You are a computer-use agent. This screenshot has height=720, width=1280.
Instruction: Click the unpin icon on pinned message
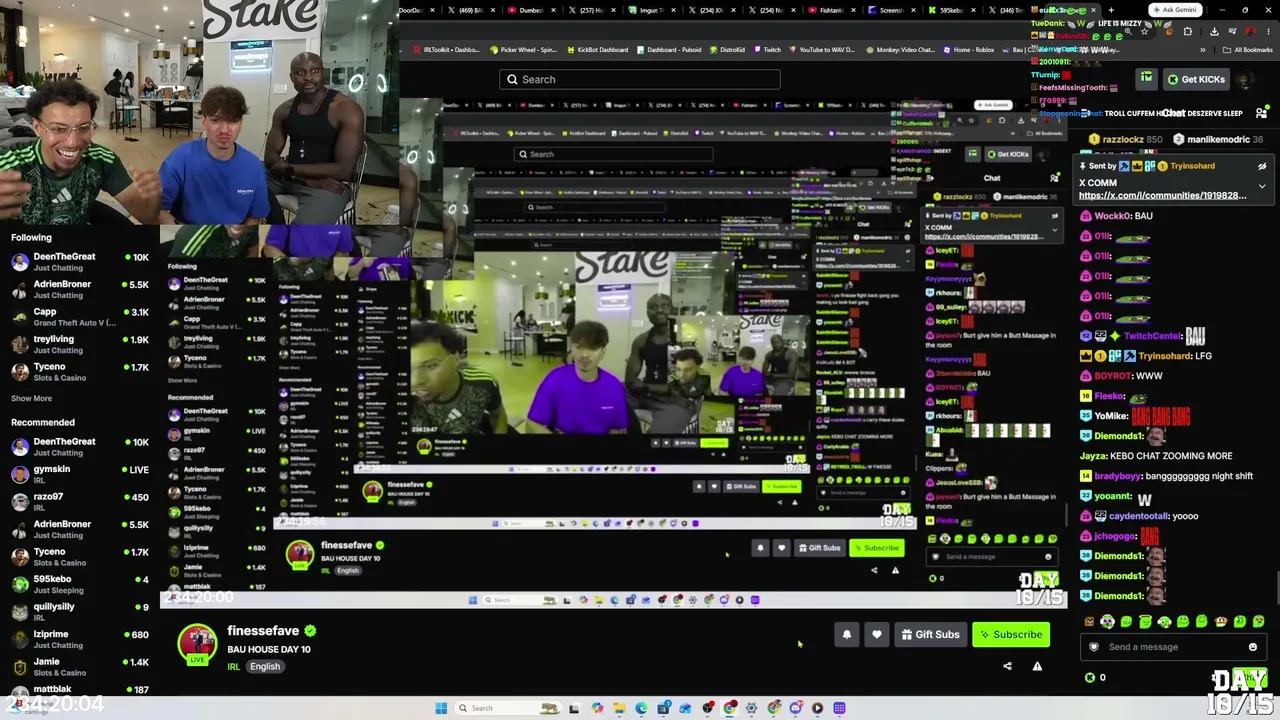1262,166
